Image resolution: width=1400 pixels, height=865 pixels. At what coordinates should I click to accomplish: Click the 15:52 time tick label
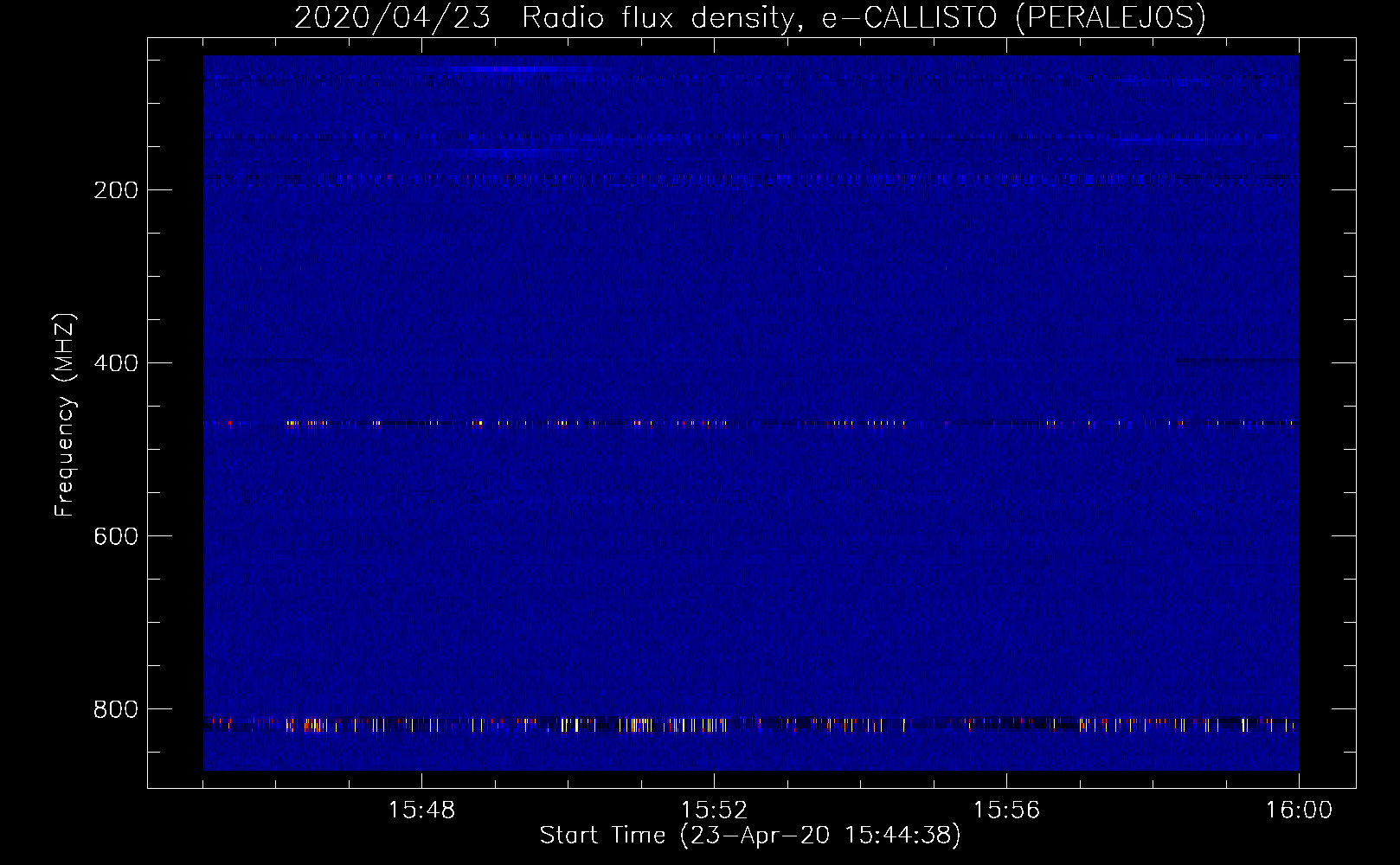tap(714, 811)
